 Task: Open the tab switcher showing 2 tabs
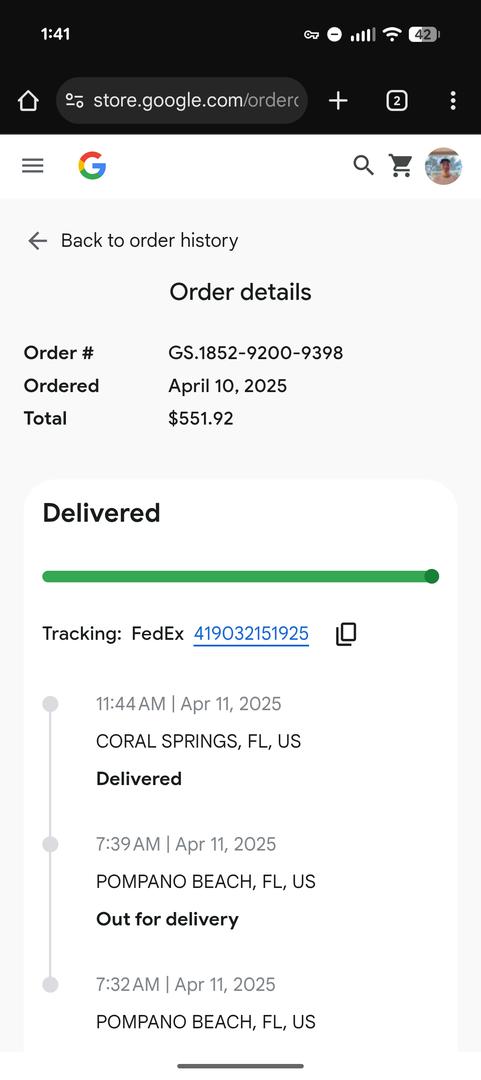pyautogui.click(x=396, y=101)
